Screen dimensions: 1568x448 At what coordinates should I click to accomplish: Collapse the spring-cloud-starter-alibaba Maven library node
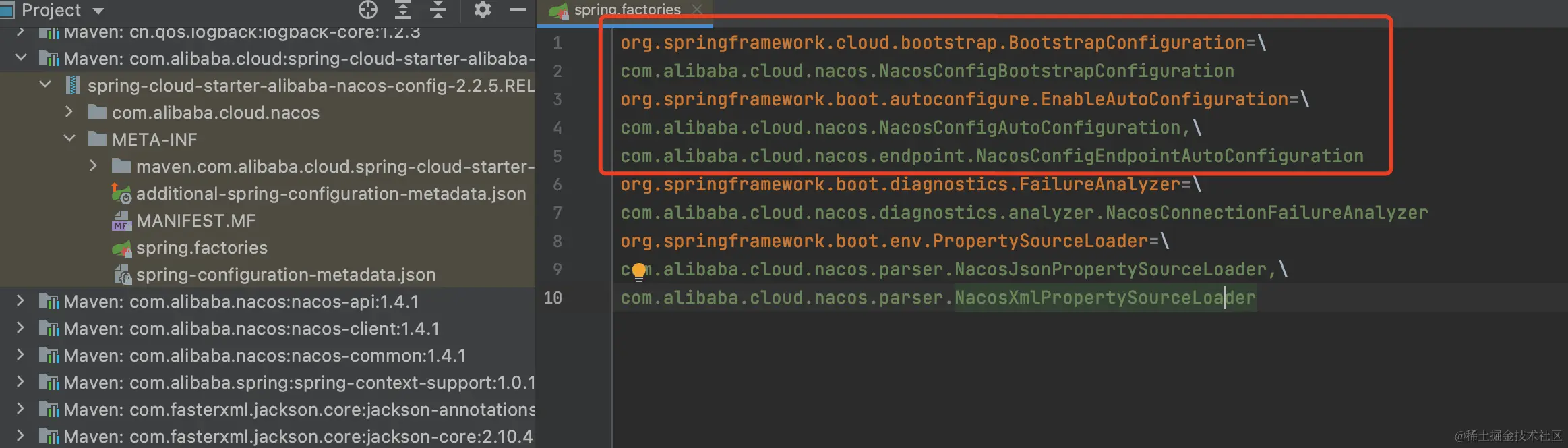pyautogui.click(x=21, y=58)
